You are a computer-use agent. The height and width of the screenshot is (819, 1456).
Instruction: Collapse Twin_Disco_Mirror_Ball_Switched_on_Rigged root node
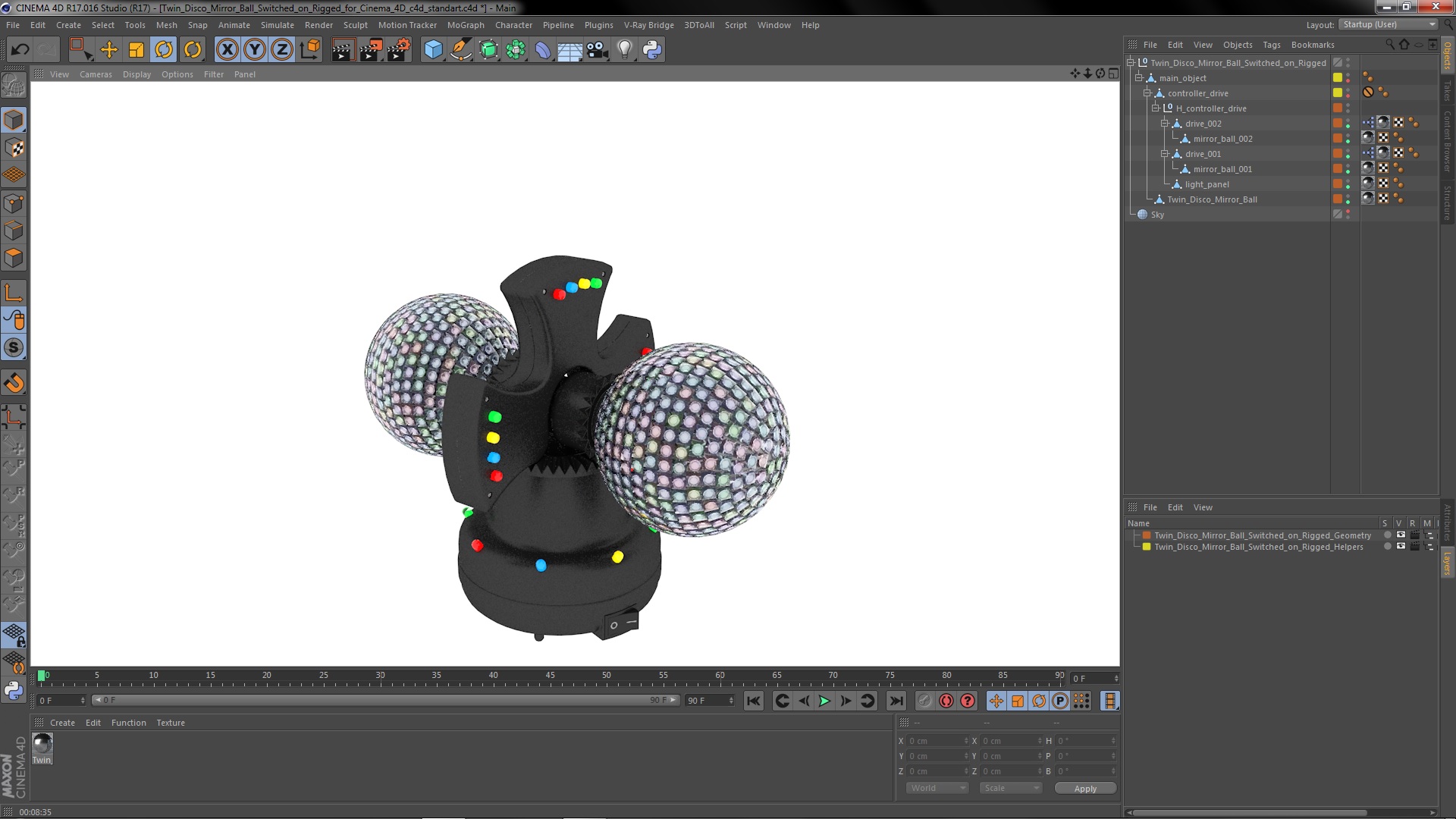click(x=1131, y=63)
